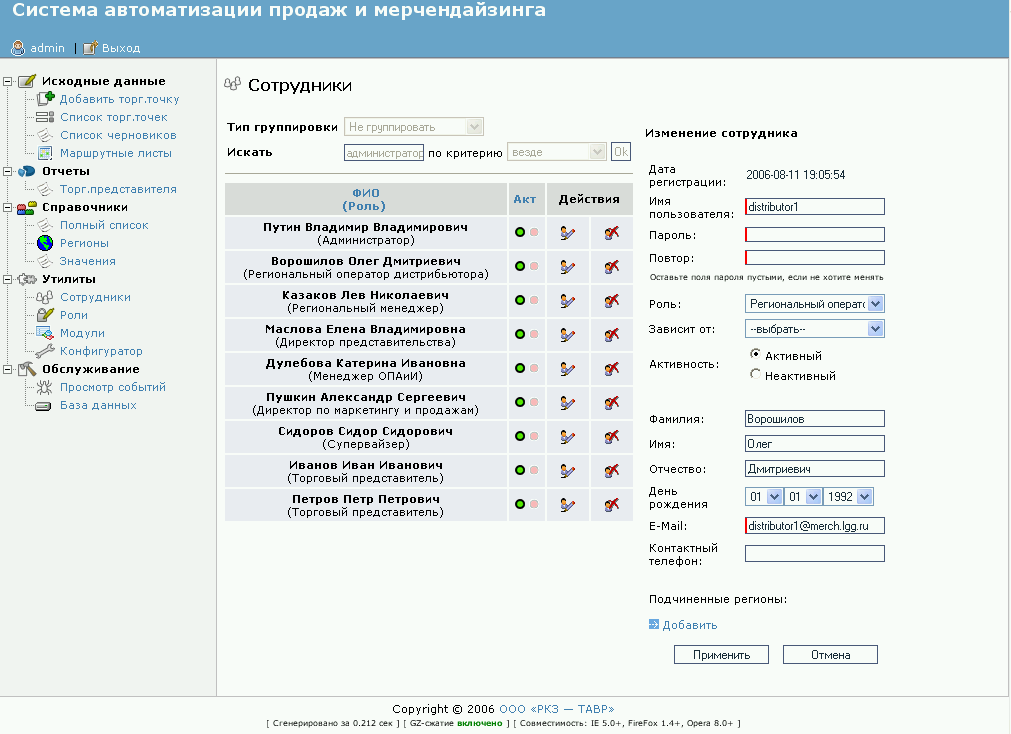The image size is (1011, 734).
Task: Click the База данных icon in sidebar
Action: tap(44, 405)
